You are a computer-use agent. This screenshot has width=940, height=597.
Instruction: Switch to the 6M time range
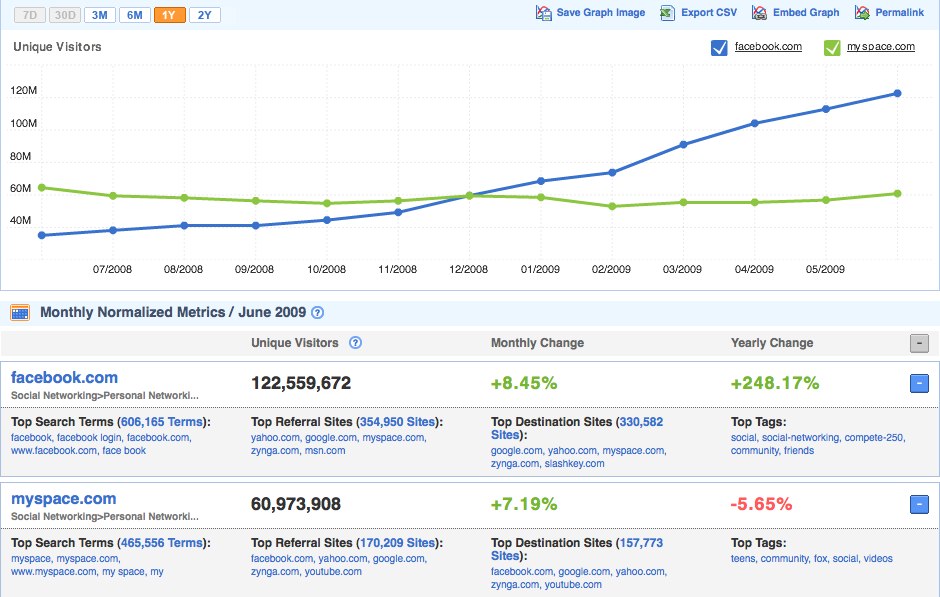(135, 15)
